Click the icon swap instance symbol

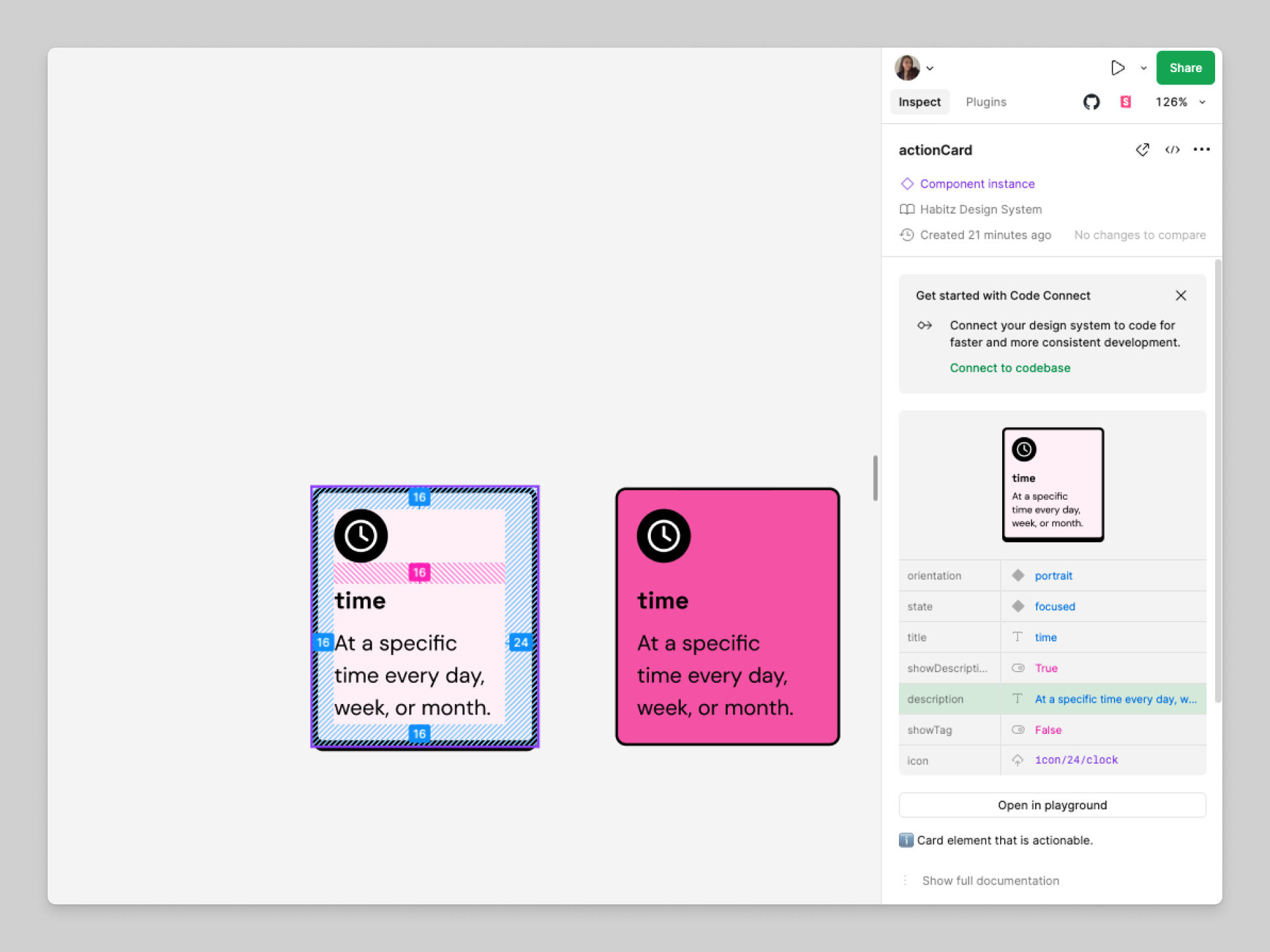click(x=1018, y=760)
